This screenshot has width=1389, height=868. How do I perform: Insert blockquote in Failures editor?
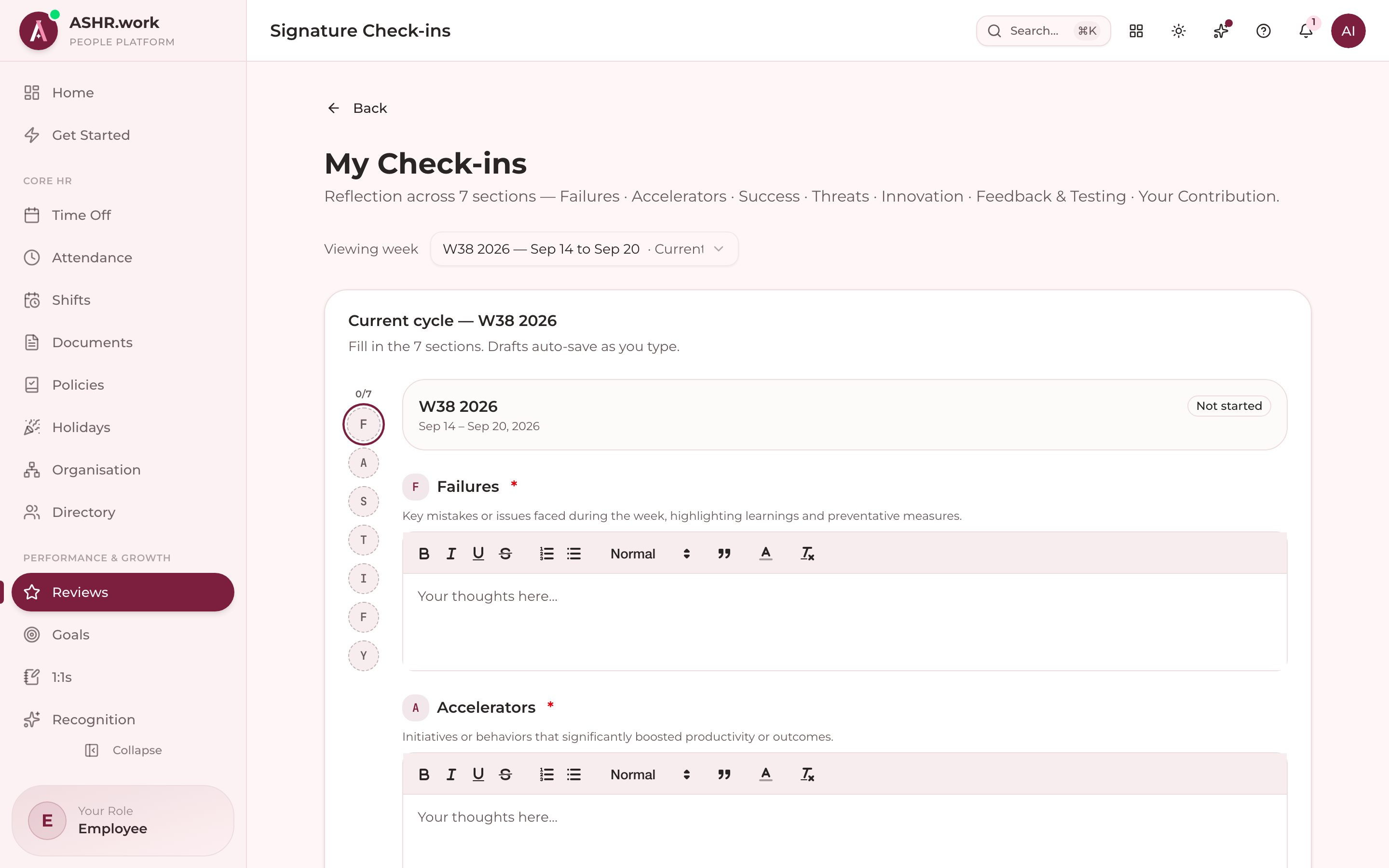click(724, 554)
